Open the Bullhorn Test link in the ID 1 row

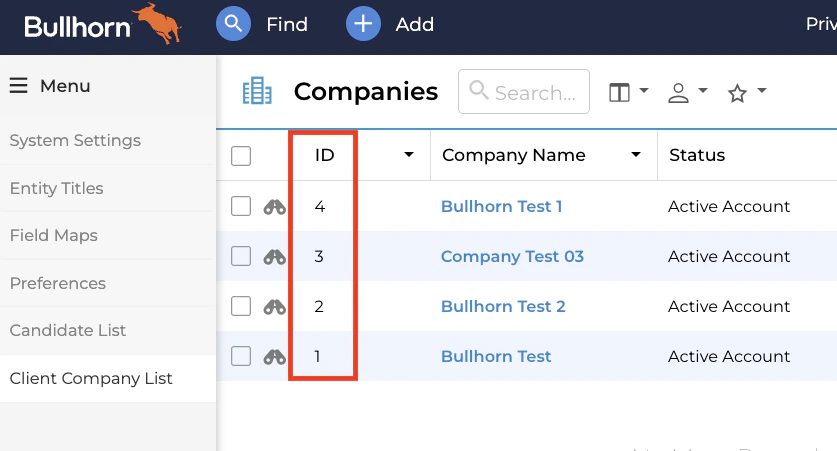coord(496,357)
